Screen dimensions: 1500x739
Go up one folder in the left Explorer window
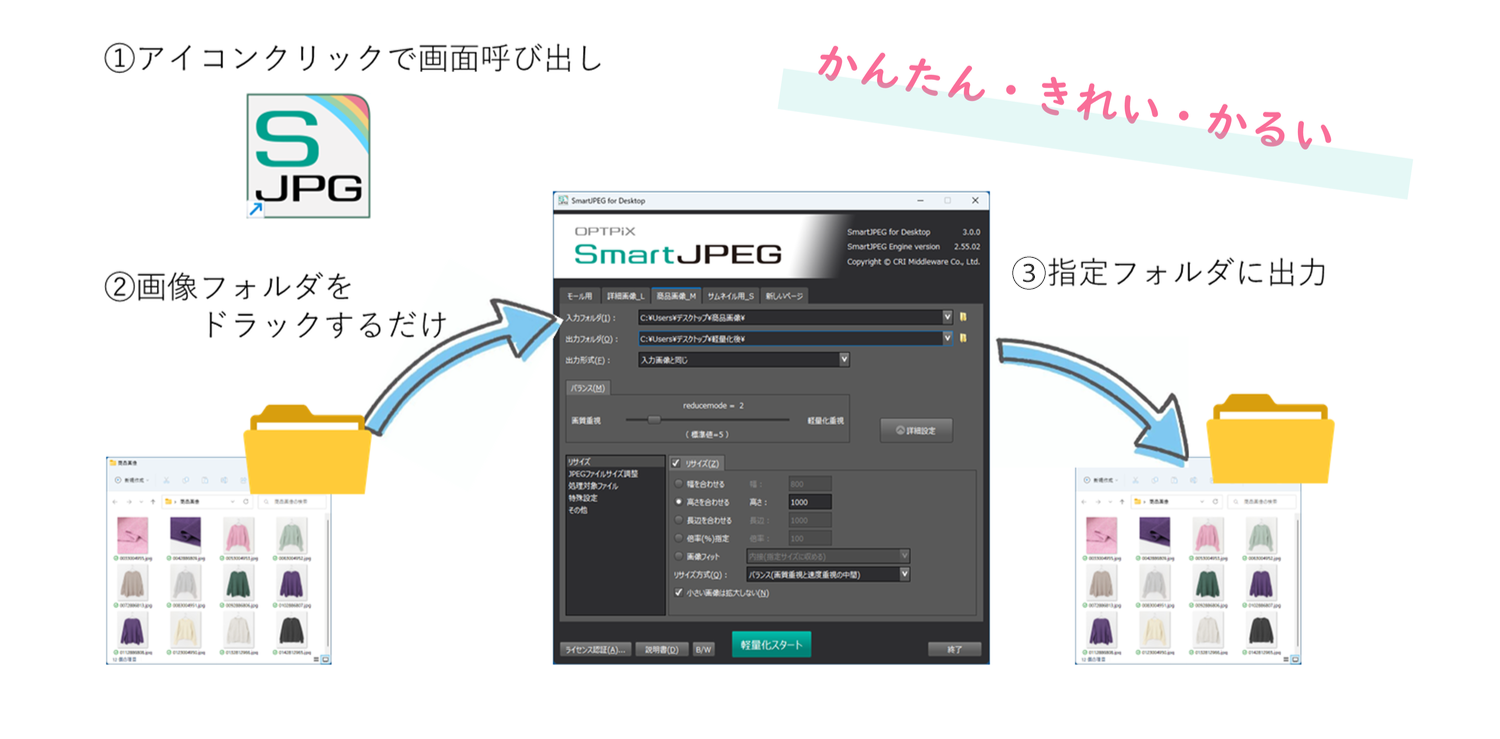pyautogui.click(x=153, y=502)
